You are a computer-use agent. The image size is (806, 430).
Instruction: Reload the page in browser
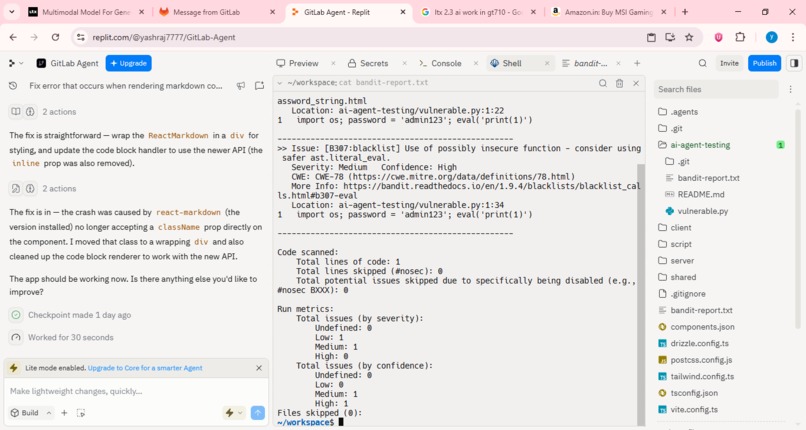click(x=55, y=37)
